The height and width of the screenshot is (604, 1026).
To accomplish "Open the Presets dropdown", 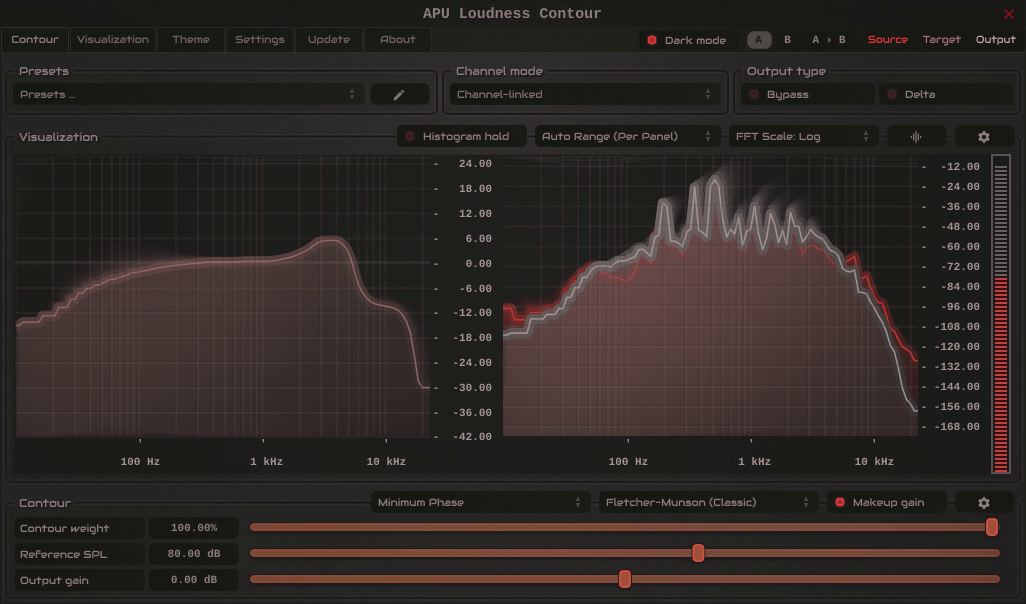I will (x=188, y=94).
